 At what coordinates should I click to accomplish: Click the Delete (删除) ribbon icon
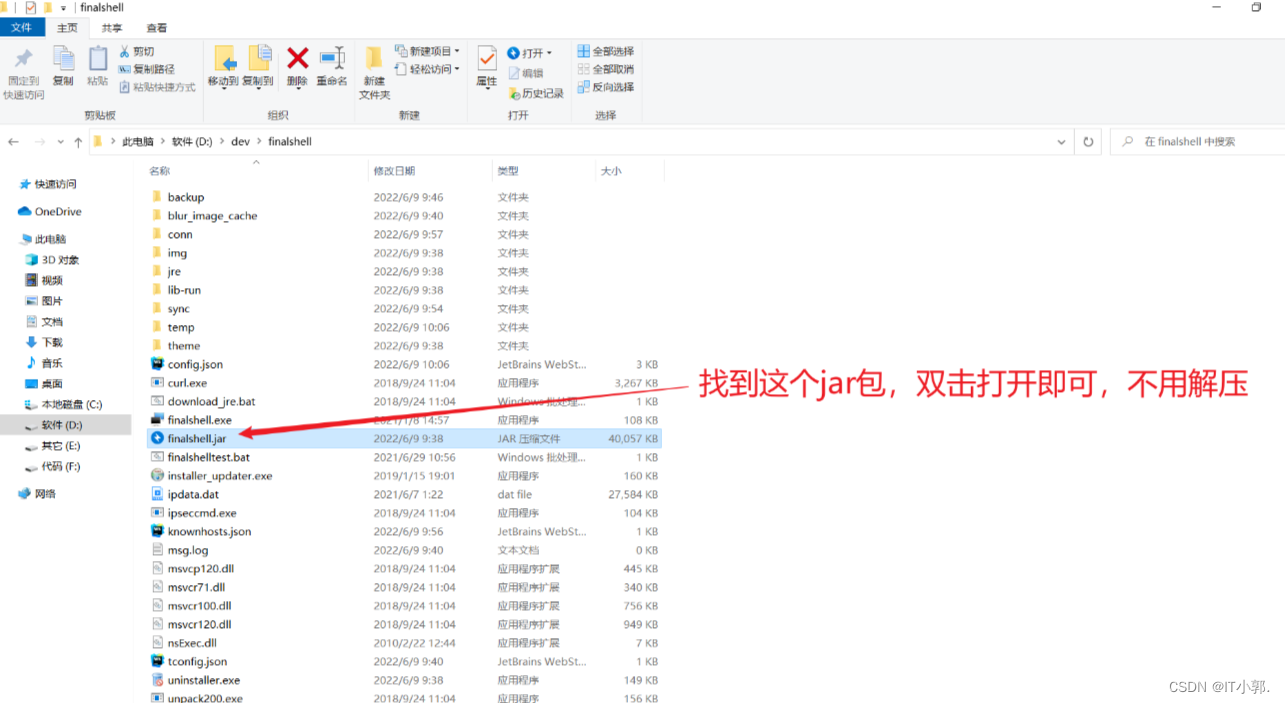coord(297,66)
